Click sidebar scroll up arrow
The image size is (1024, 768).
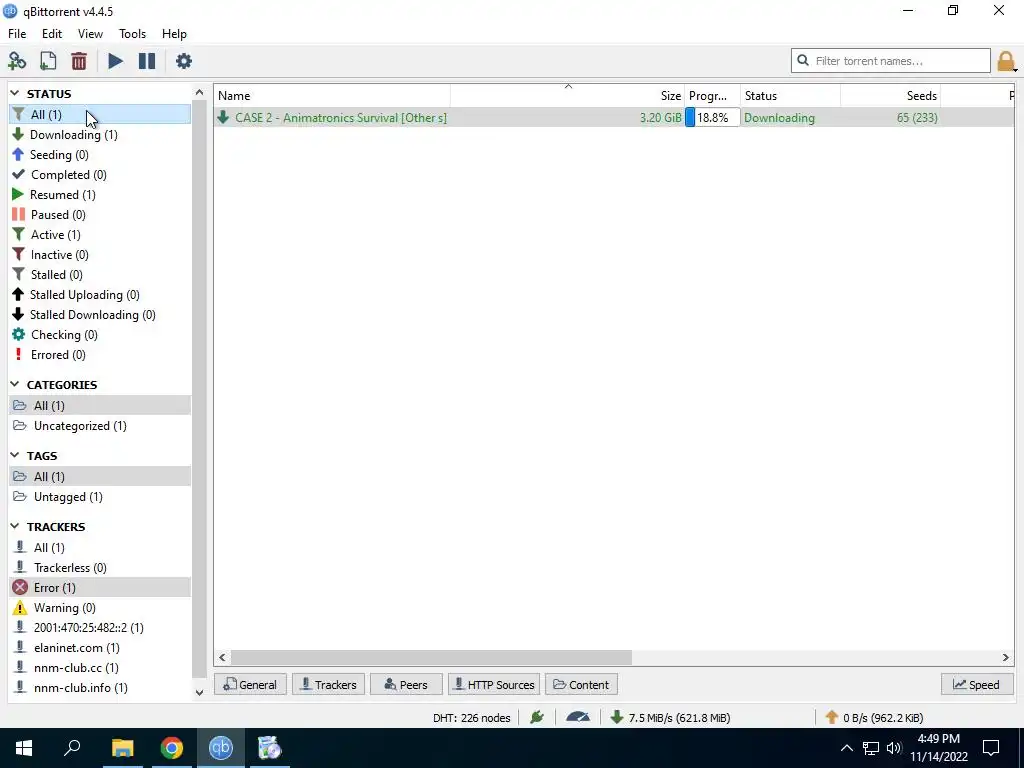point(199,92)
